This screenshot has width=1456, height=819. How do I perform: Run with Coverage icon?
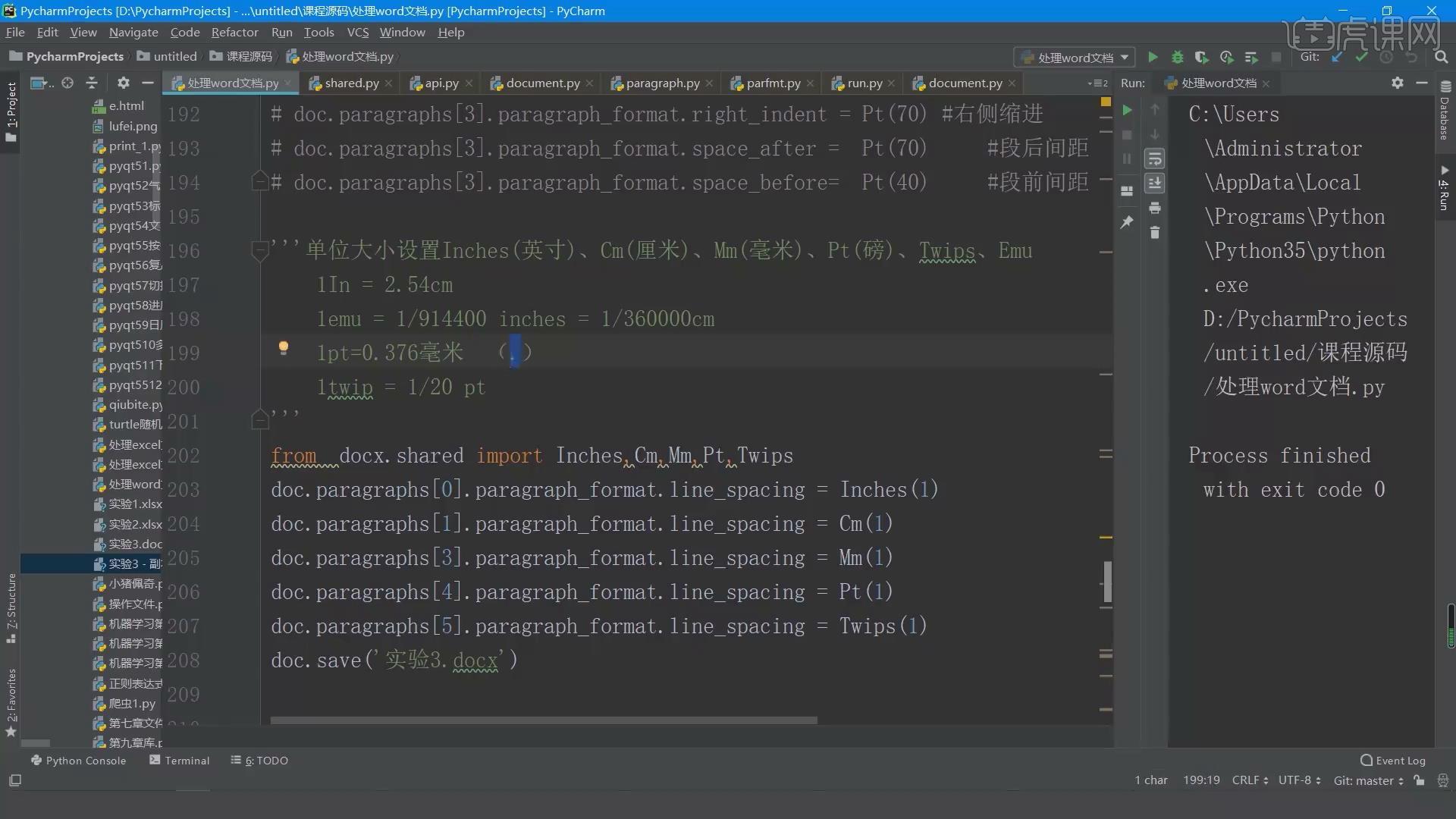point(1202,57)
